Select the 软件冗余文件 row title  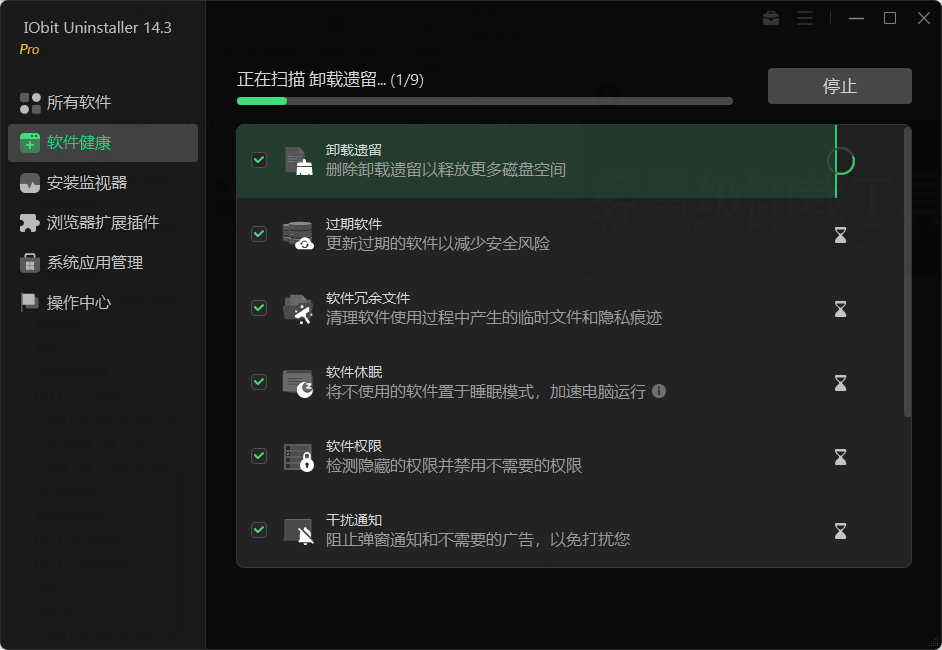coord(368,298)
